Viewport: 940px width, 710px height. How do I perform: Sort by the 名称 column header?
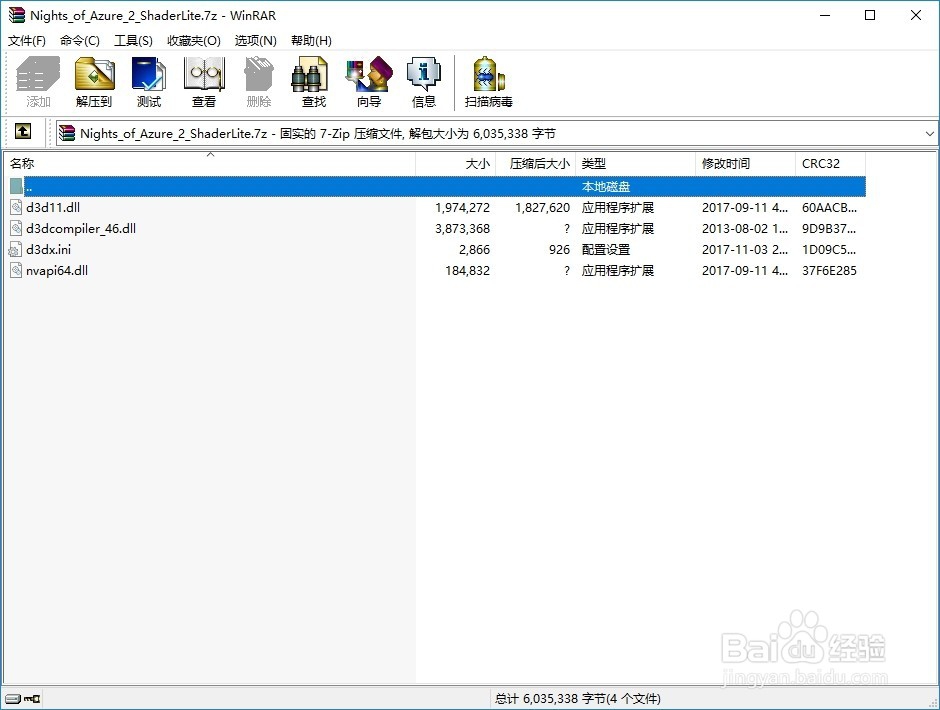[x=210, y=164]
